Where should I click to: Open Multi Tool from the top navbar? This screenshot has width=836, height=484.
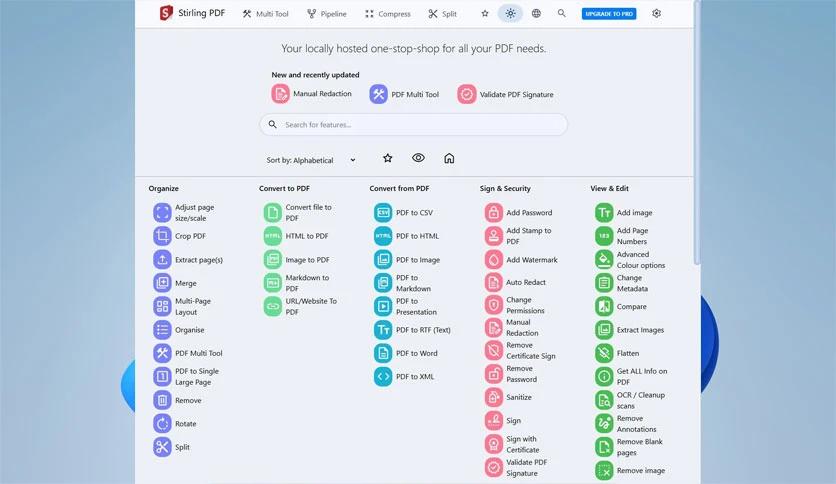pos(265,14)
